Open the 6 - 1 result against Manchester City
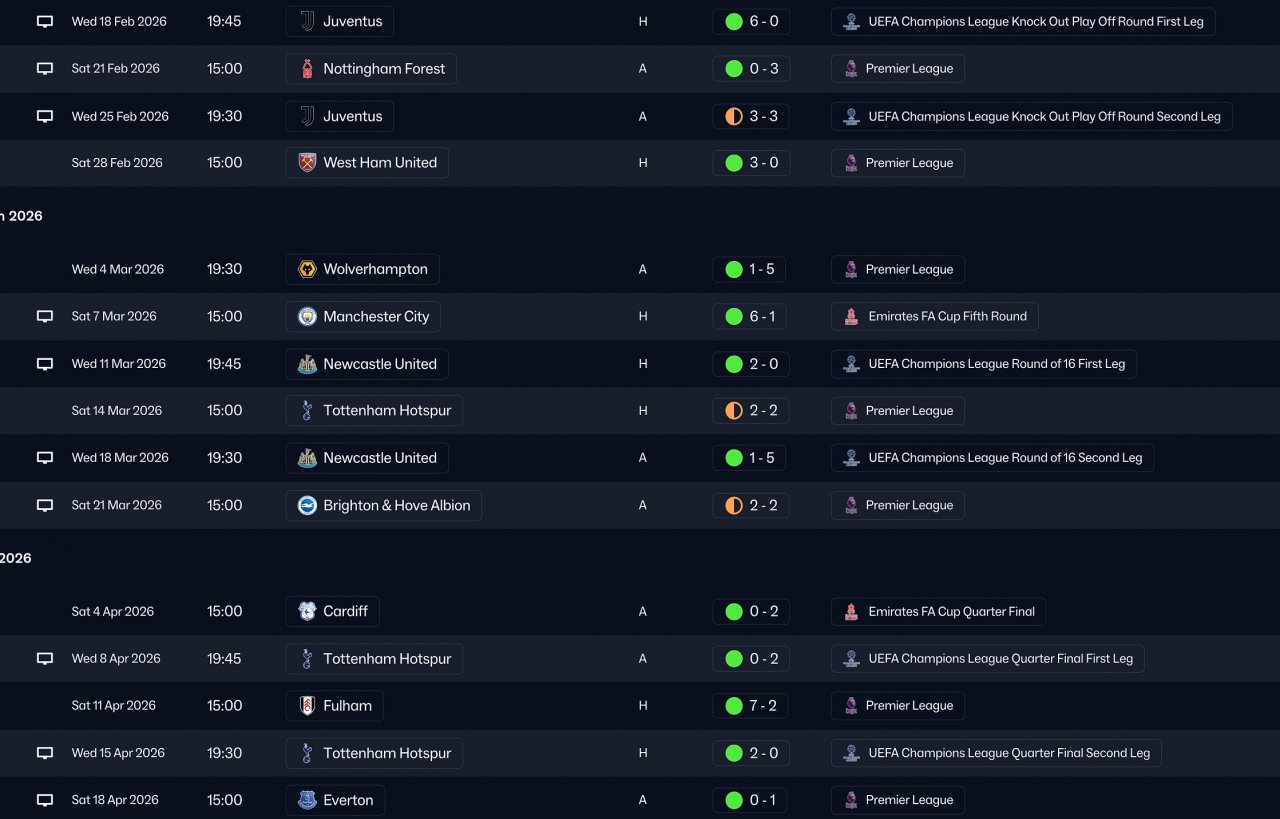 (x=751, y=317)
